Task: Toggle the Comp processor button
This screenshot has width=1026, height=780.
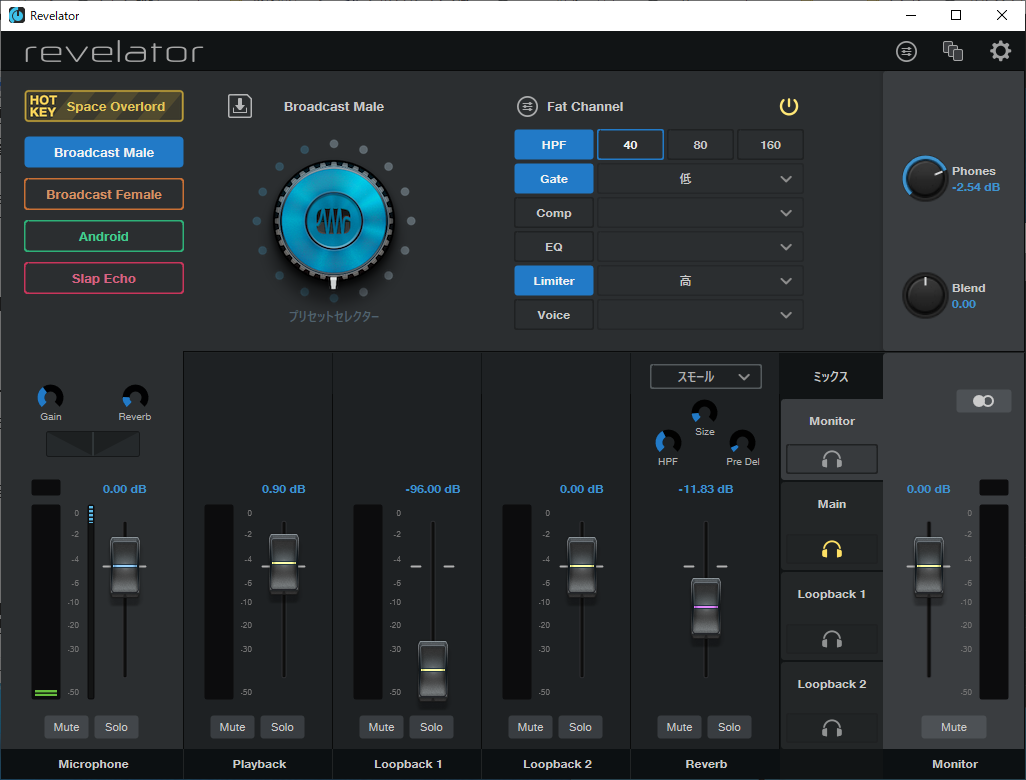Action: coord(554,213)
